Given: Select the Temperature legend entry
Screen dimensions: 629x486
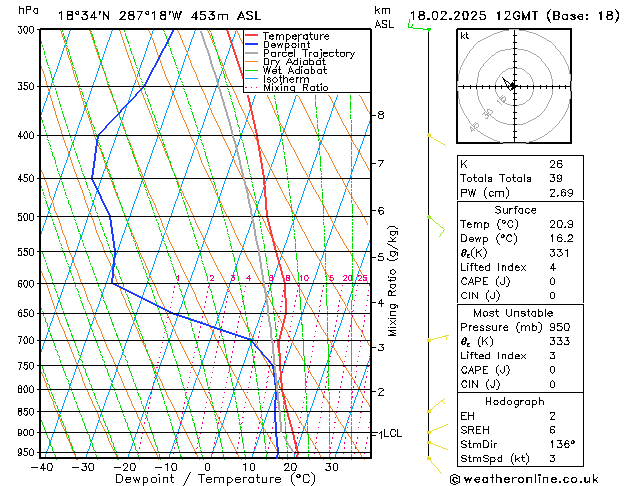Looking at the screenshot, I should pos(296,36).
